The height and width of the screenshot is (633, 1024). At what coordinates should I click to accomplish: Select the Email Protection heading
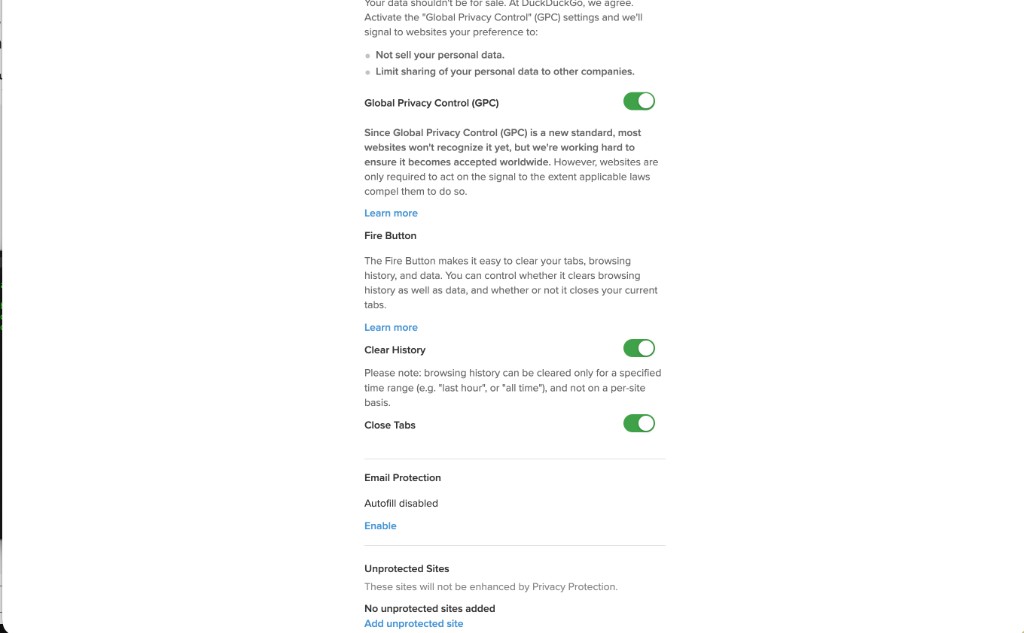(402, 478)
